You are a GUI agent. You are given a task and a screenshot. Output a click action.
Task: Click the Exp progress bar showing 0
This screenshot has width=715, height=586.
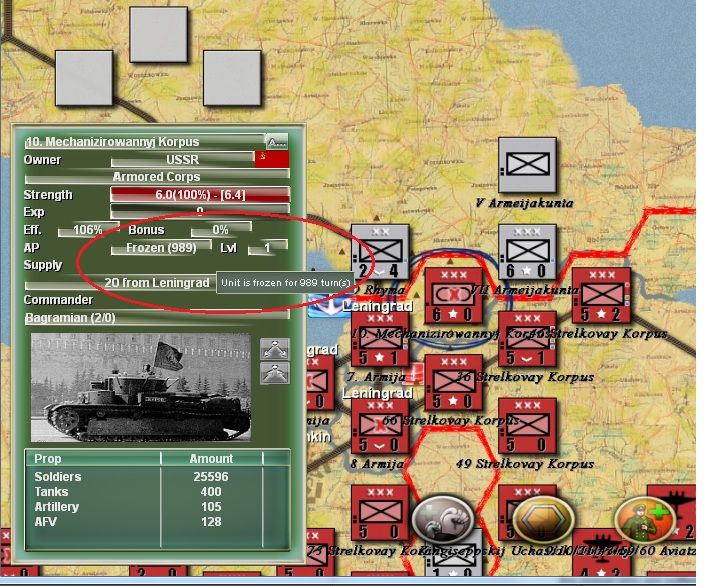click(200, 211)
